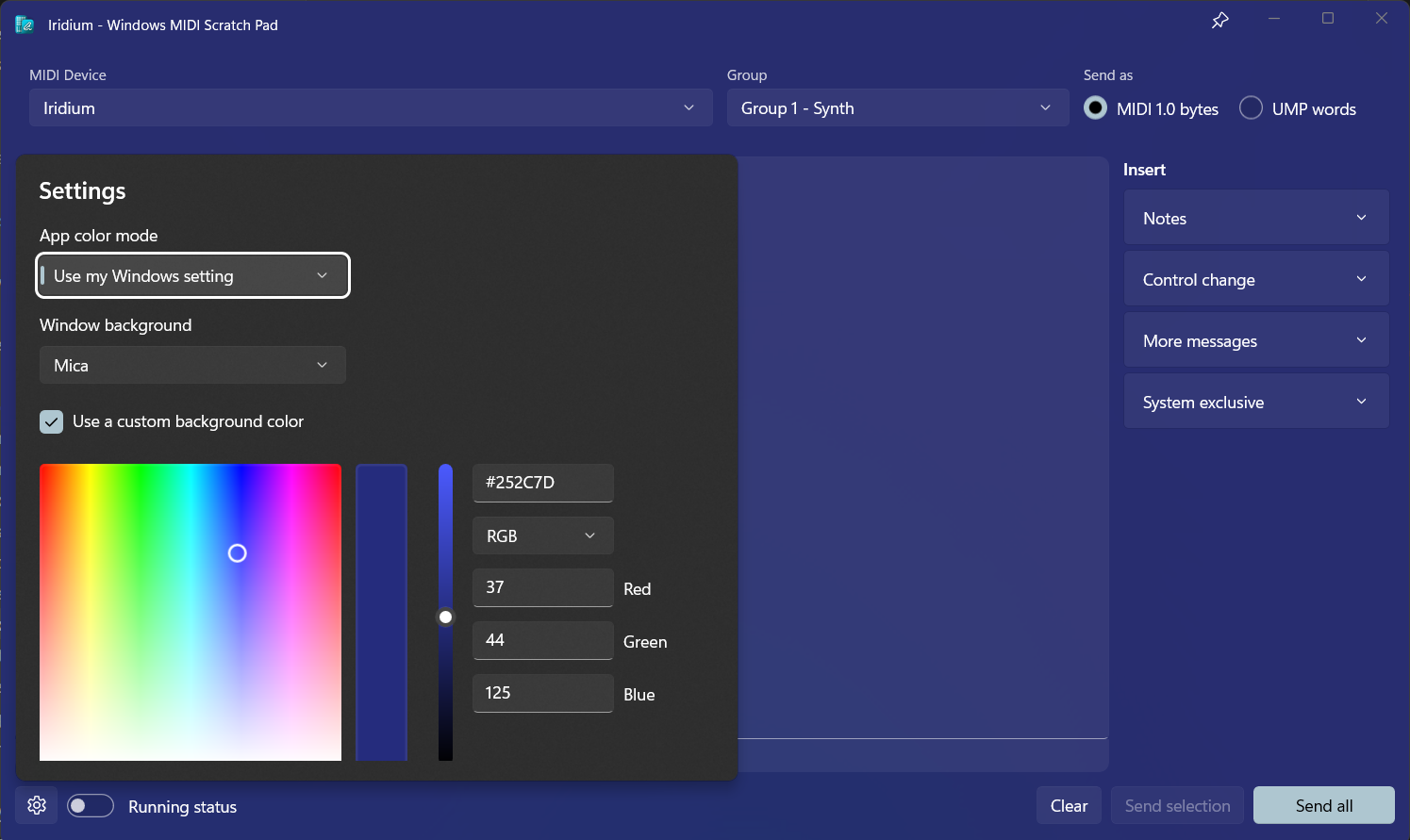Open the MIDI Device dropdown showing Iridium
This screenshot has width=1410, height=840.
pos(371,107)
